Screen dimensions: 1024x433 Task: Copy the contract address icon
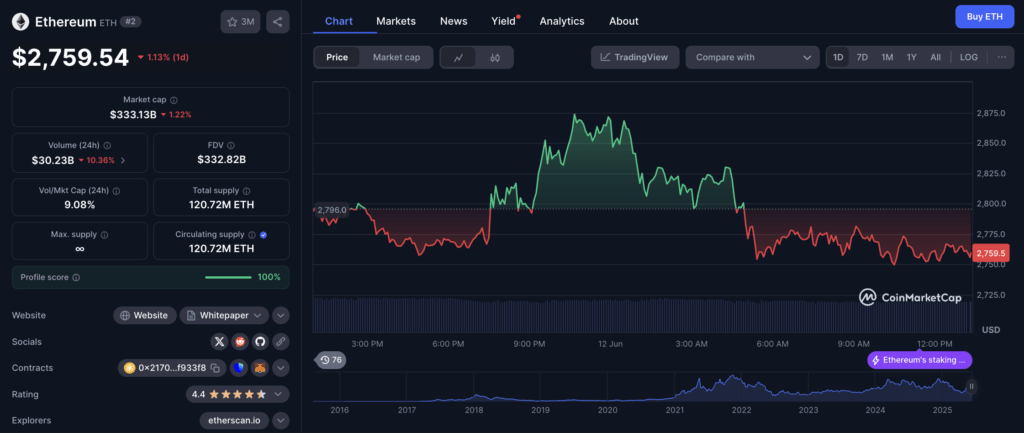[x=215, y=368]
